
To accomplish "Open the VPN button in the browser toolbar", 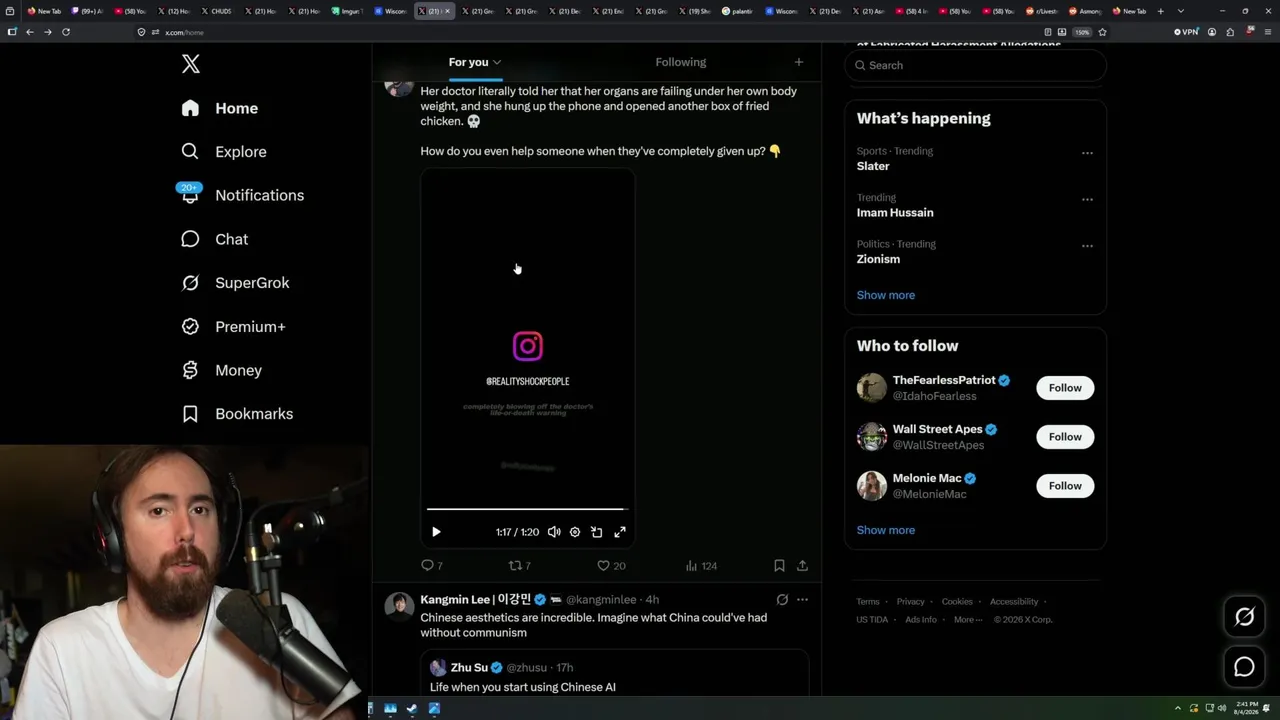I will (1186, 32).
